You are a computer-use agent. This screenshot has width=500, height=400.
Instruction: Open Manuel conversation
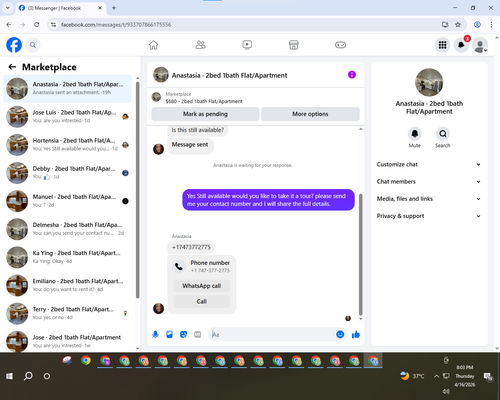click(67, 201)
